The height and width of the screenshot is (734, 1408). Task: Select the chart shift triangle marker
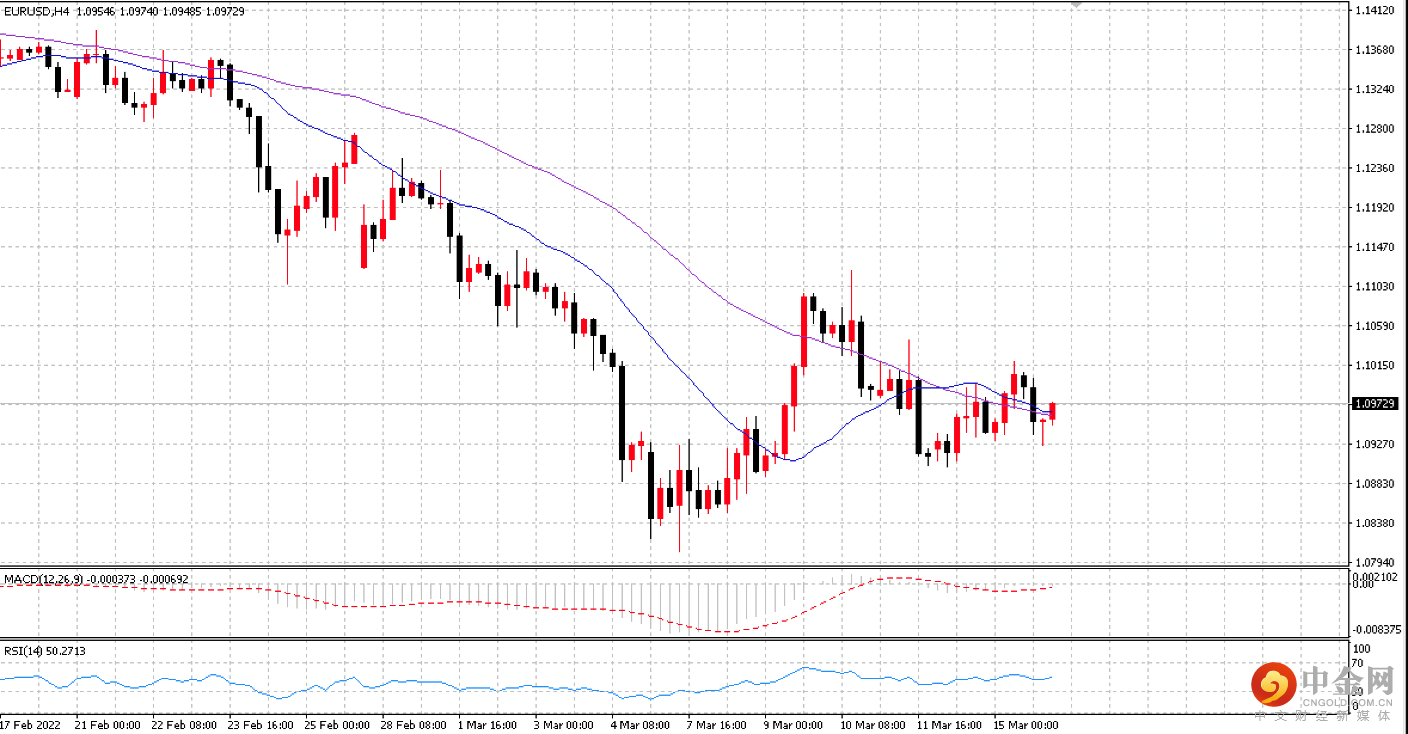1076,5
